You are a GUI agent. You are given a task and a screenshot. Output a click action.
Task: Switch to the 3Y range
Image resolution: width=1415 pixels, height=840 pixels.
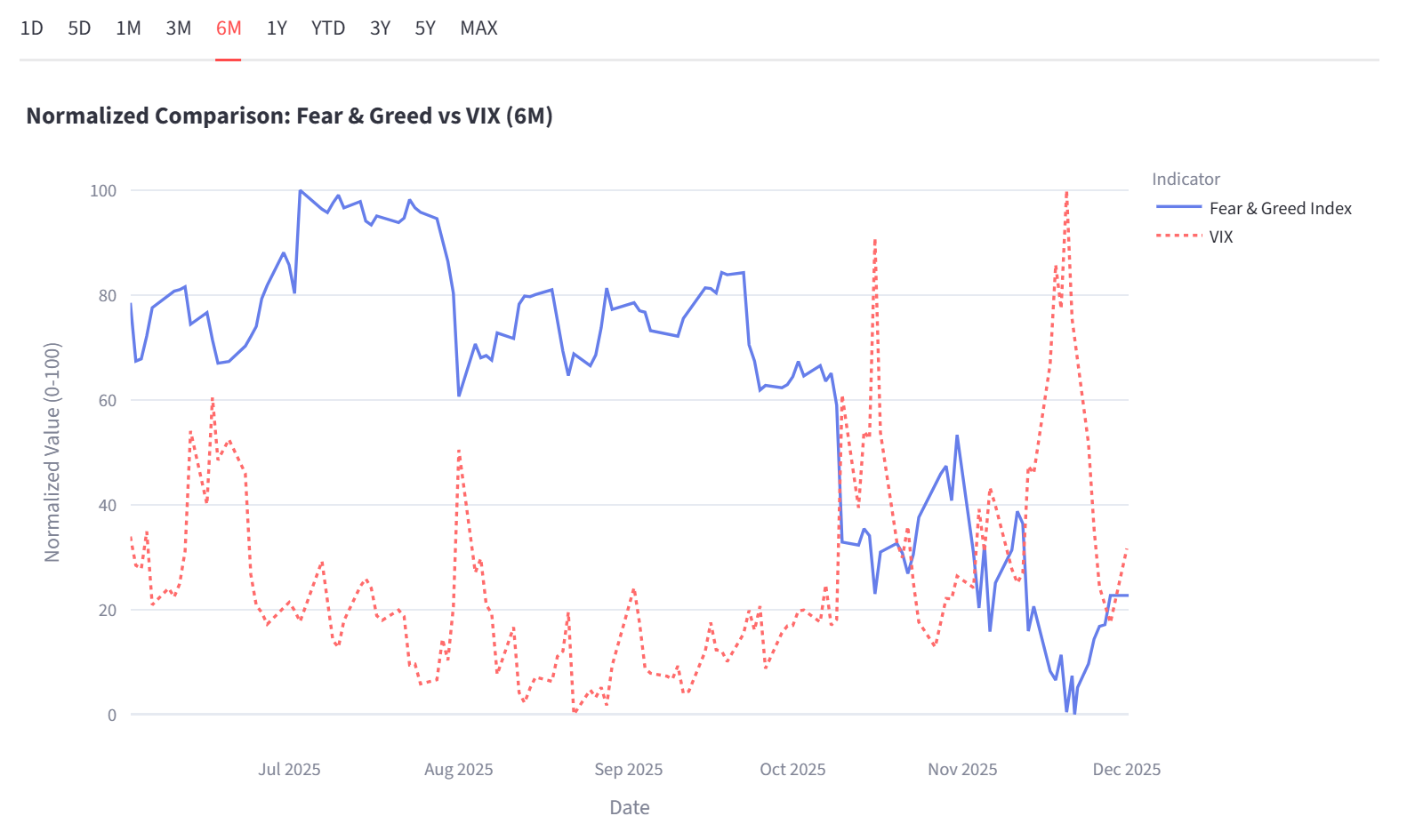click(380, 28)
